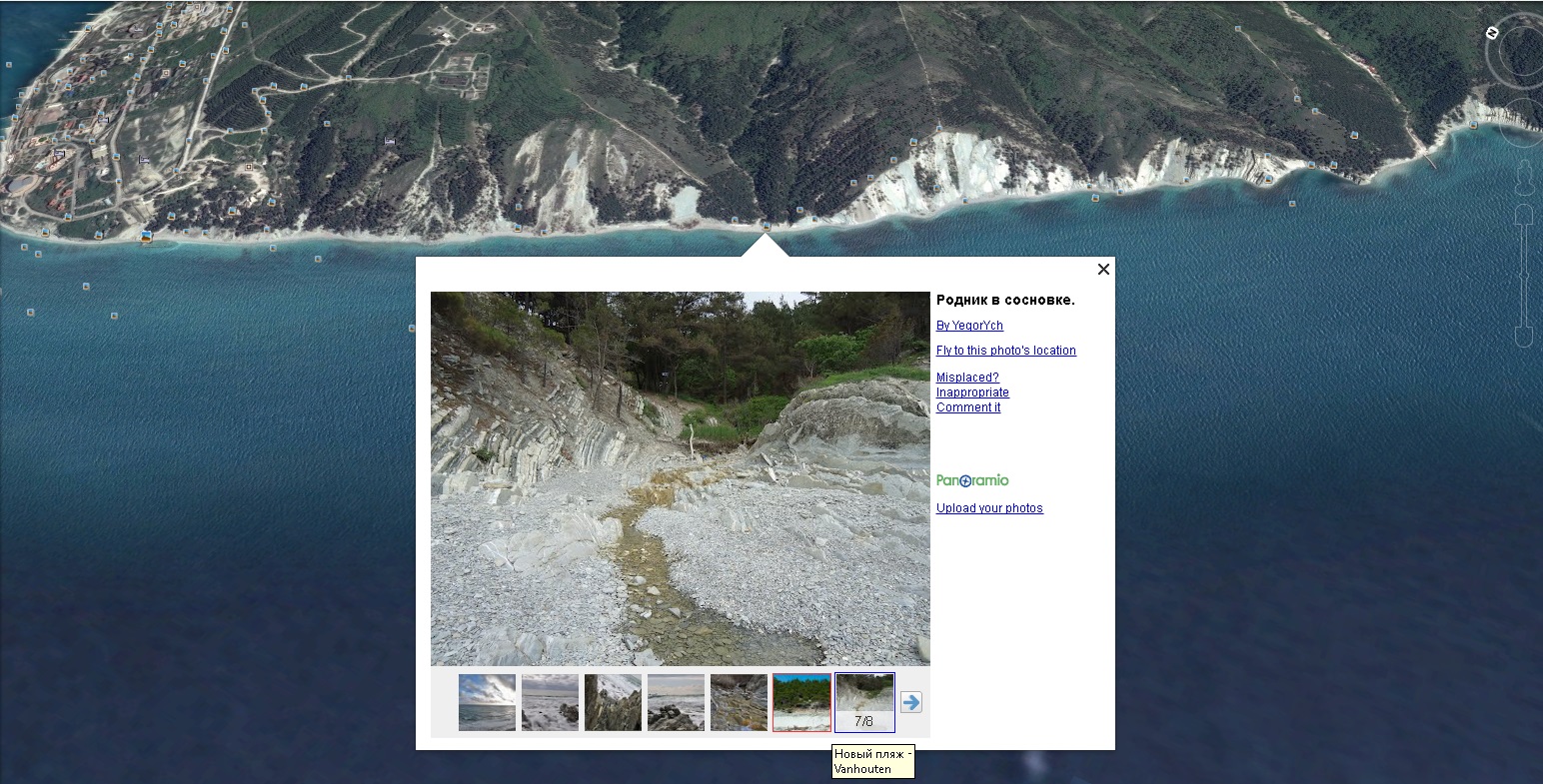Close the Panoramio photo popup
Viewport: 1543px width, 784px height.
1103,270
